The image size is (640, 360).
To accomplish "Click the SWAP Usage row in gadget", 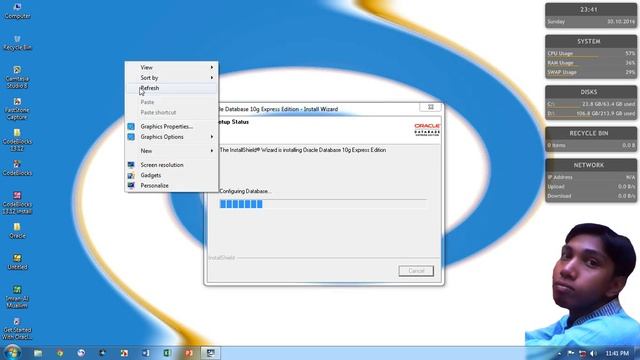I will (x=590, y=72).
